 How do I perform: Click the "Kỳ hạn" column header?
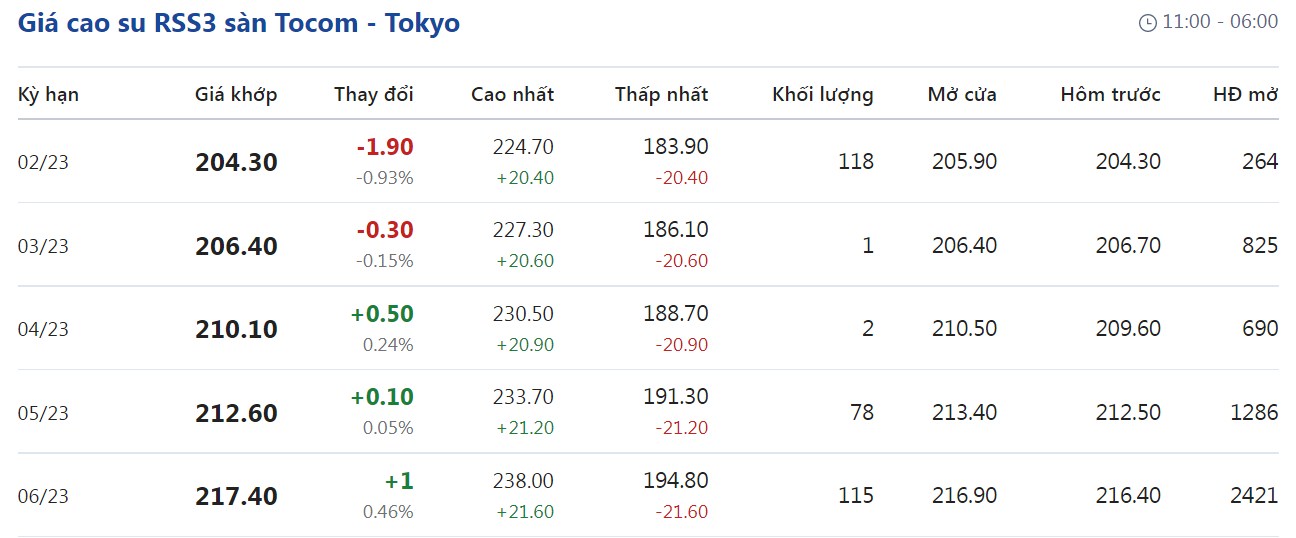pos(48,95)
